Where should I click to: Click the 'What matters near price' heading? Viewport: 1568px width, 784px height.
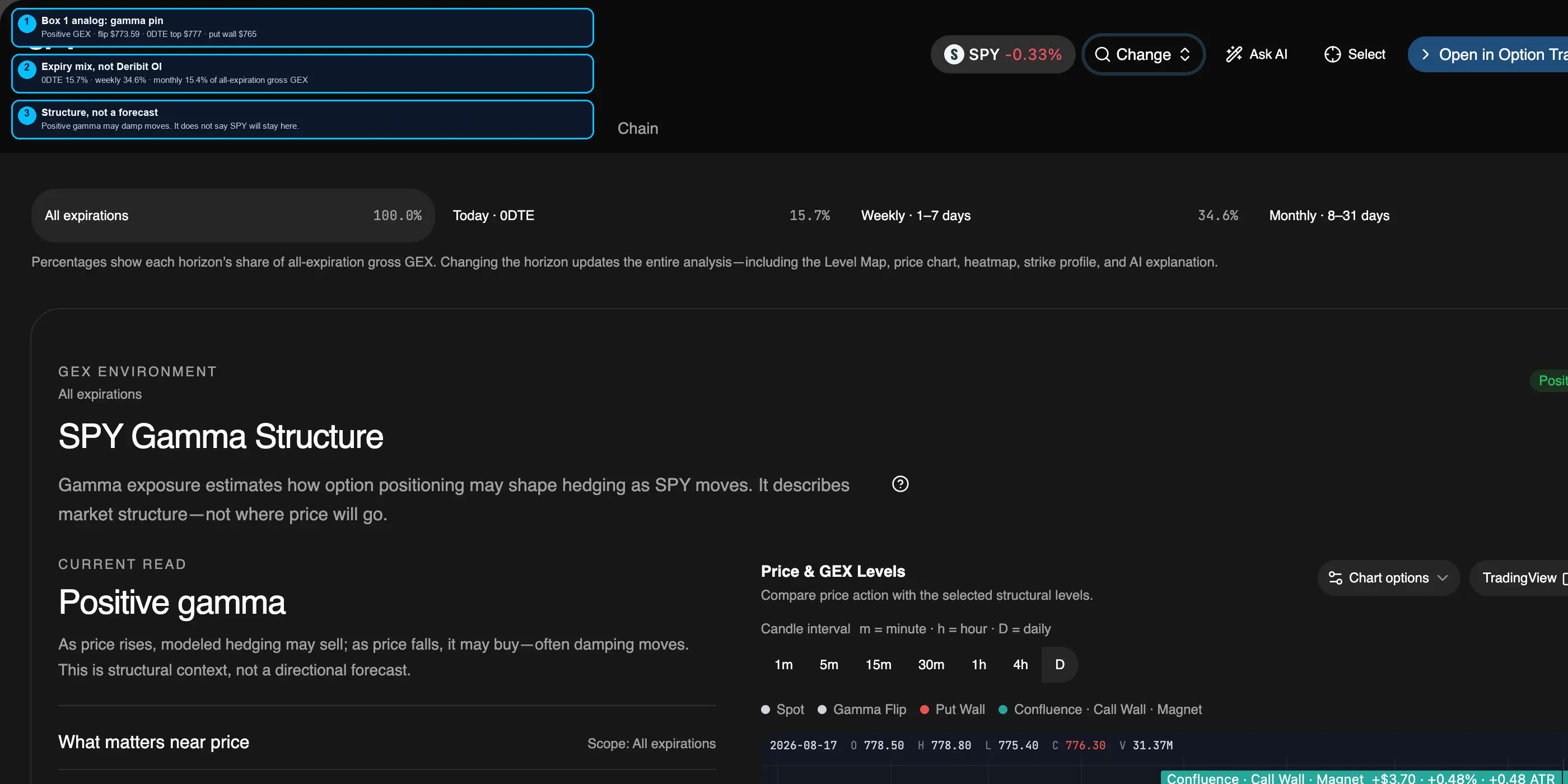pyautogui.click(x=153, y=742)
